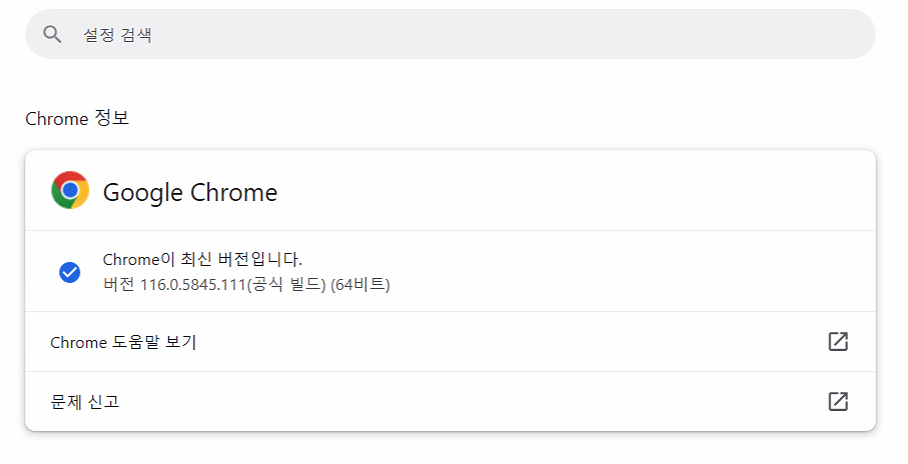Click the Google Chrome logo icon
Viewport: 908px width, 464px height.
[x=70, y=191]
